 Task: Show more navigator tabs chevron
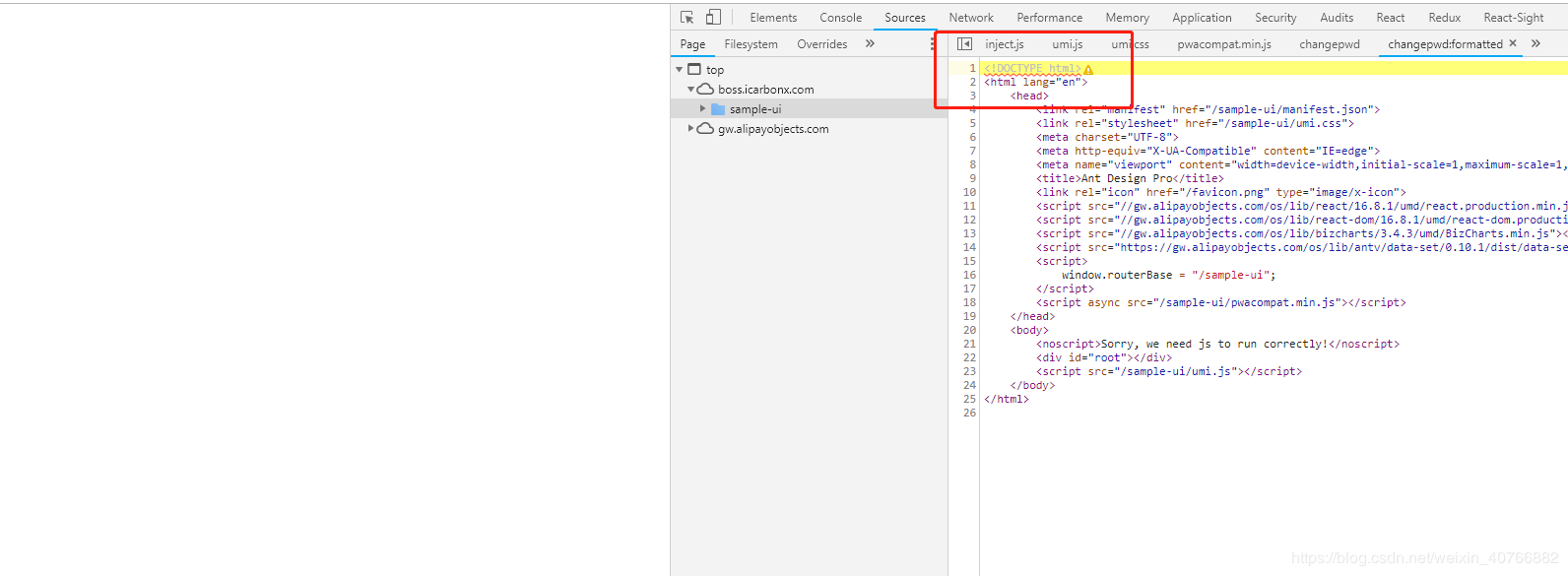870,43
